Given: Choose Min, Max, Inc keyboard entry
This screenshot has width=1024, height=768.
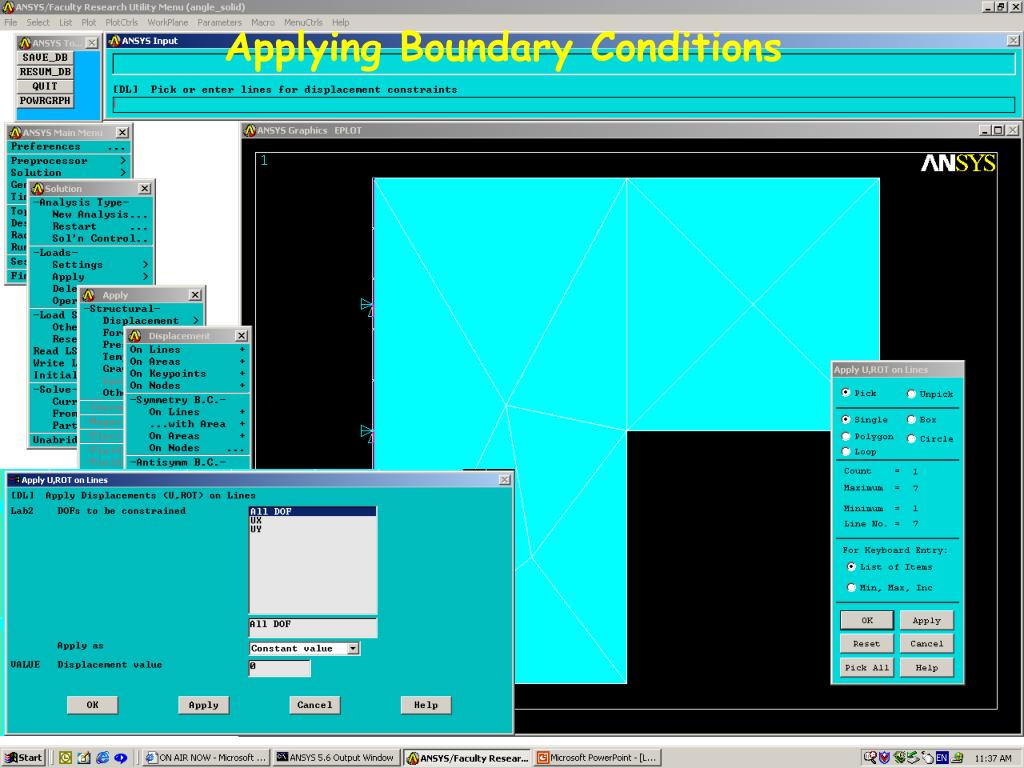Looking at the screenshot, I should 851,588.
